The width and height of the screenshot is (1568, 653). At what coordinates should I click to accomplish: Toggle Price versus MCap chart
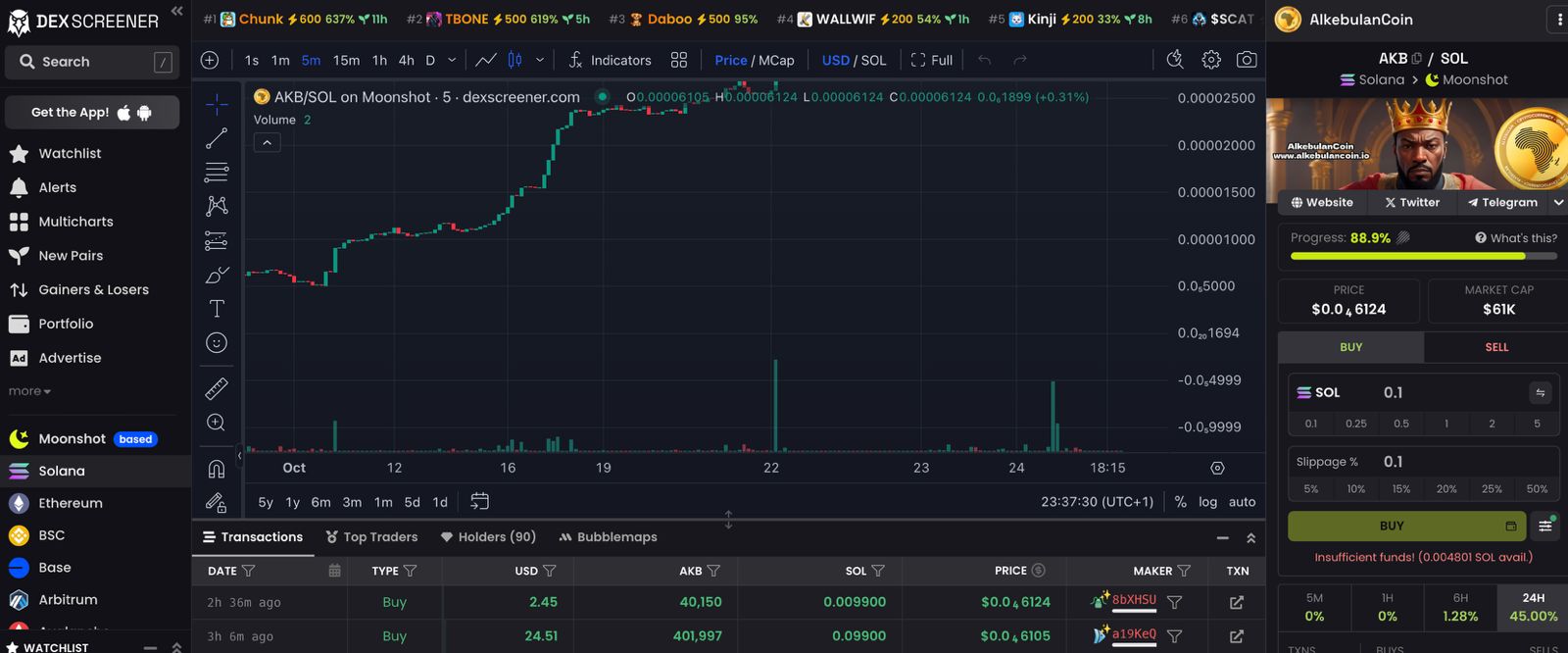point(755,60)
